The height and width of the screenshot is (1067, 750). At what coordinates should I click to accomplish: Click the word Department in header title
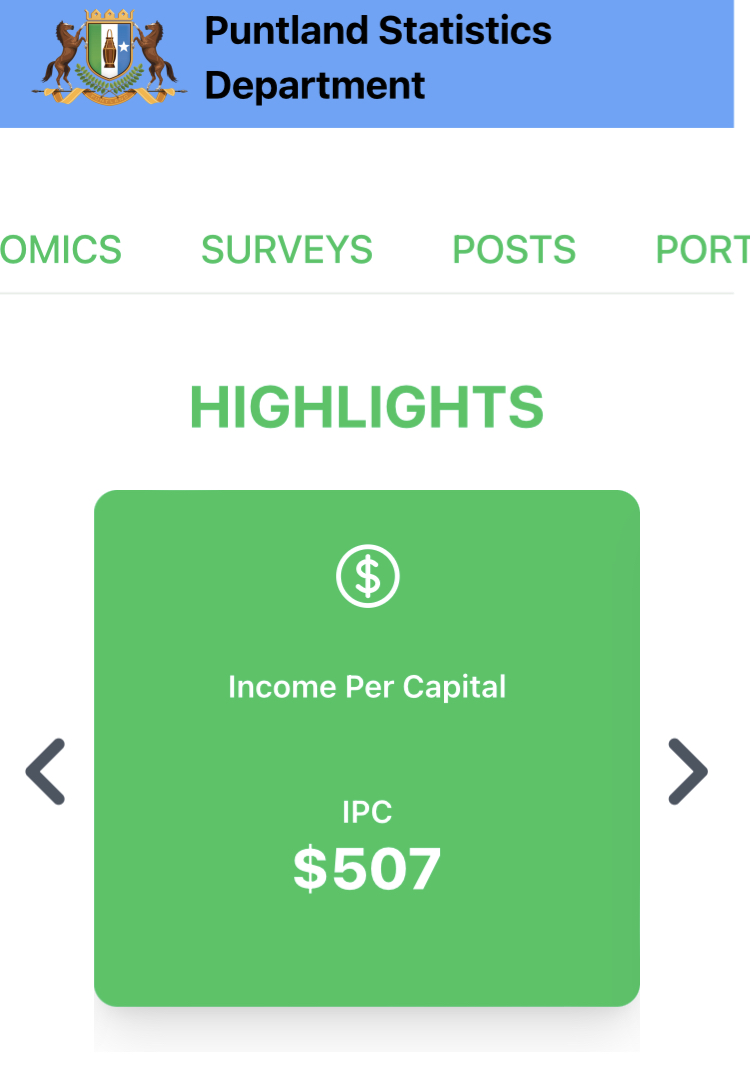pyautogui.click(x=315, y=85)
